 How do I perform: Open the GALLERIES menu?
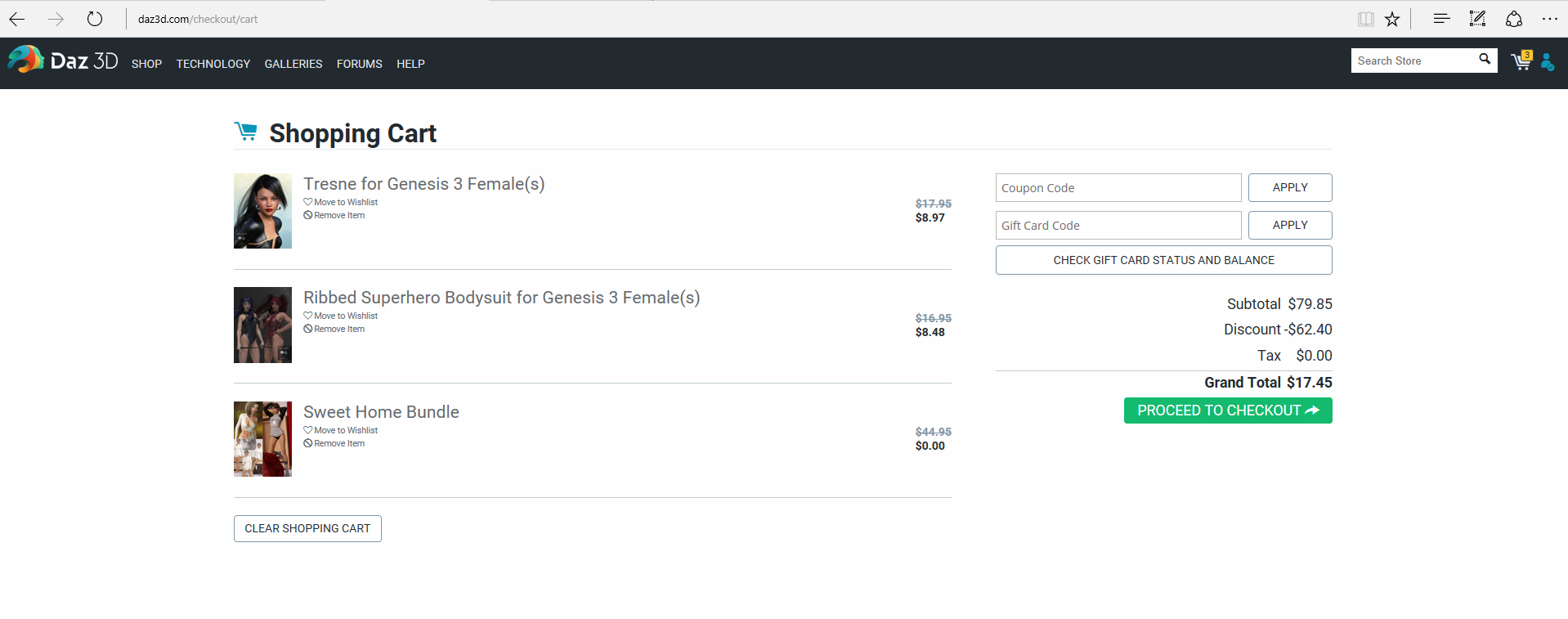pos(293,64)
